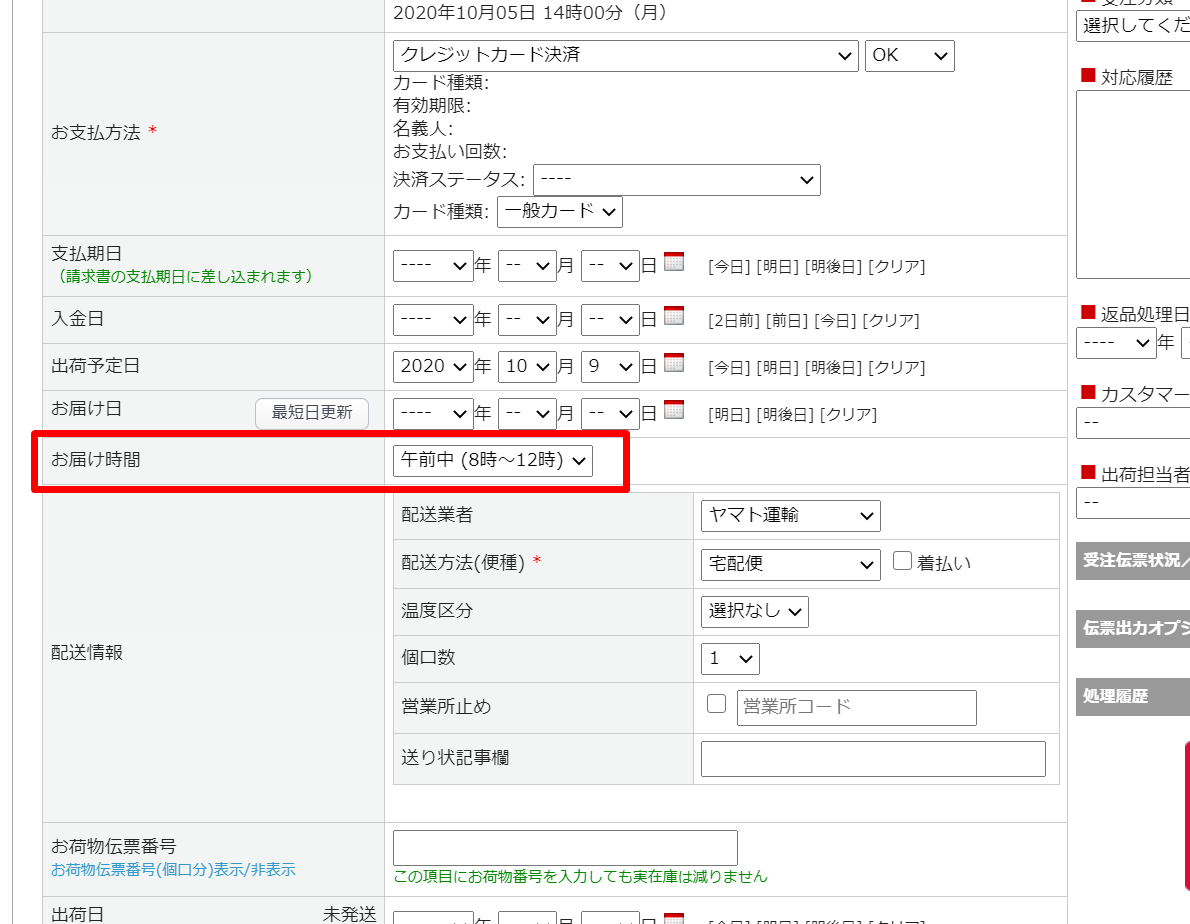Click the 対応履歴 text area
Screen dimensions: 1190x924
1132,184
